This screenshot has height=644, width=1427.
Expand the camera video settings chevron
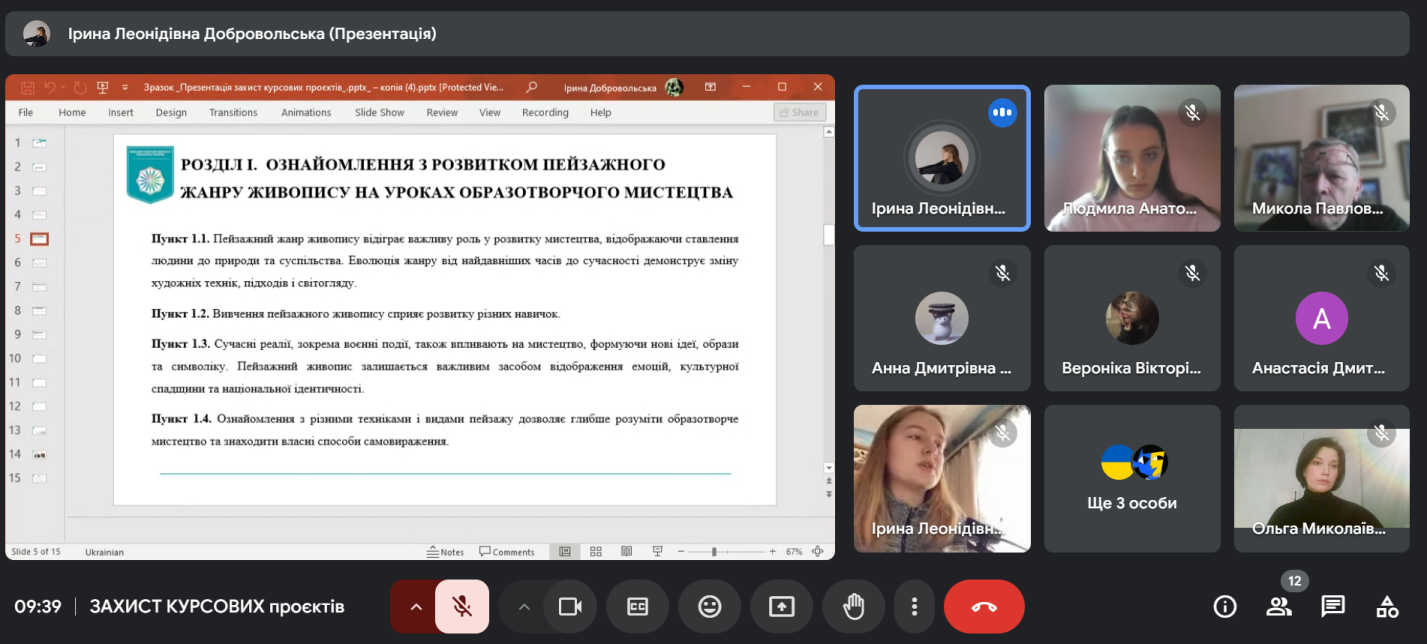click(x=523, y=606)
